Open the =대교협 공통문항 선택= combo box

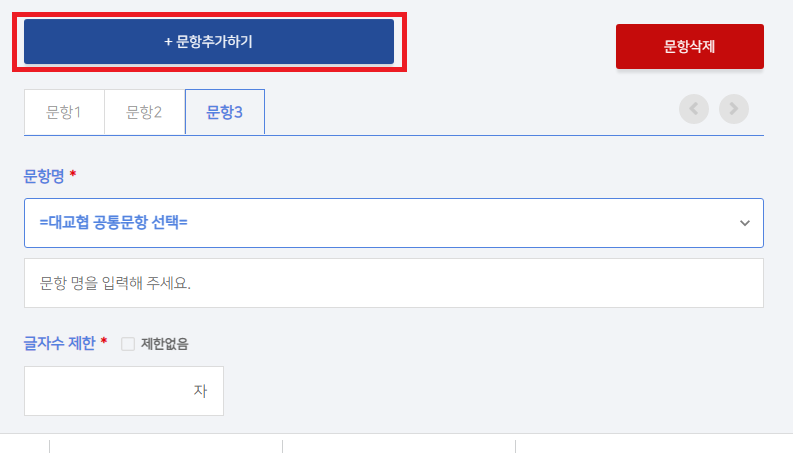click(394, 223)
